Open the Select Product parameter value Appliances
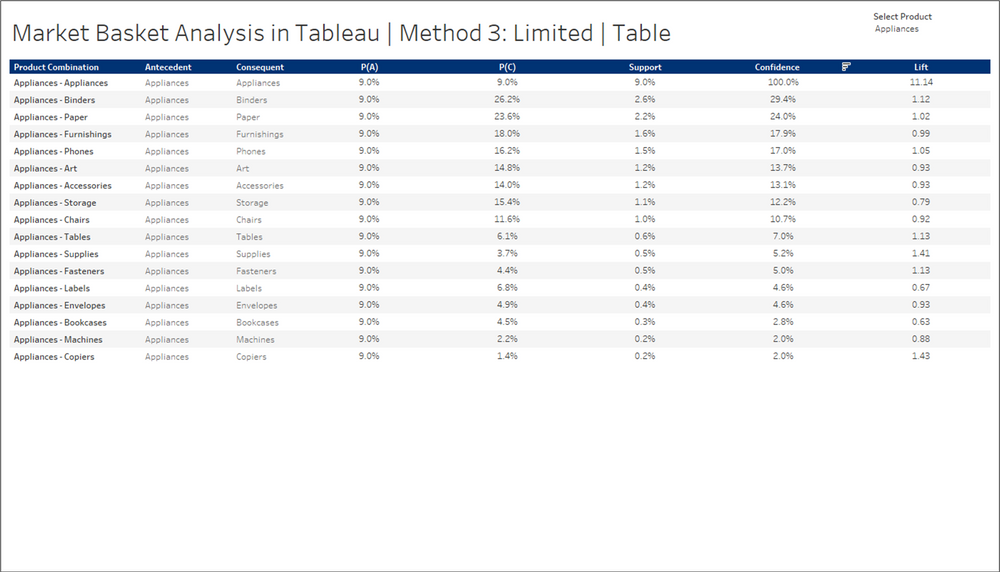 pyautogui.click(x=896, y=29)
